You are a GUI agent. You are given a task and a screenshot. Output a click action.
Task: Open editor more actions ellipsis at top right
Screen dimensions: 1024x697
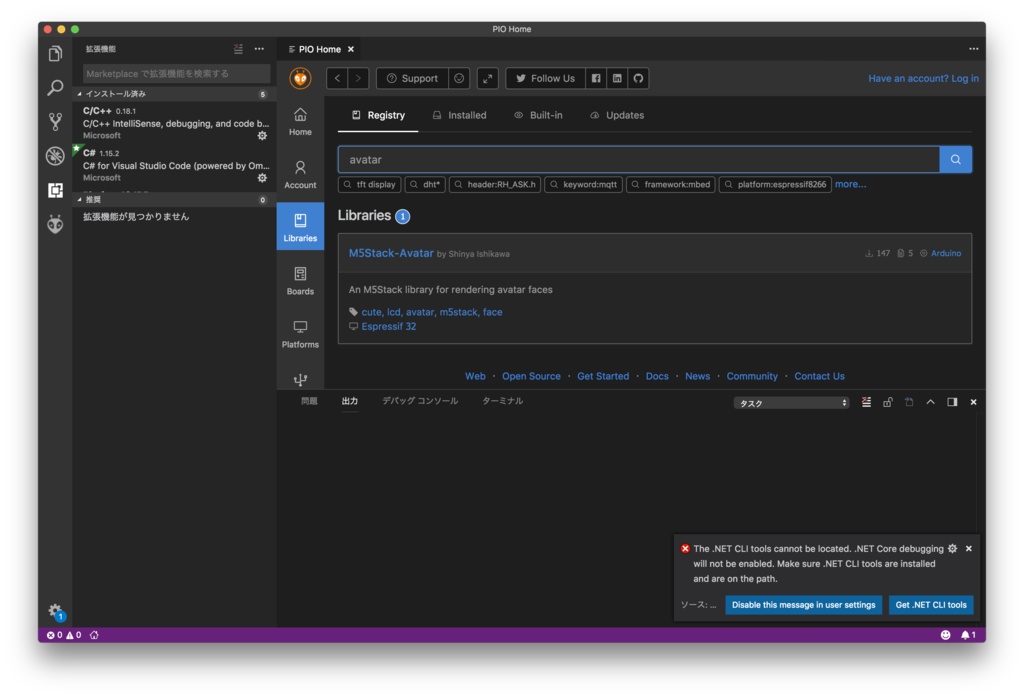pyautogui.click(x=974, y=49)
